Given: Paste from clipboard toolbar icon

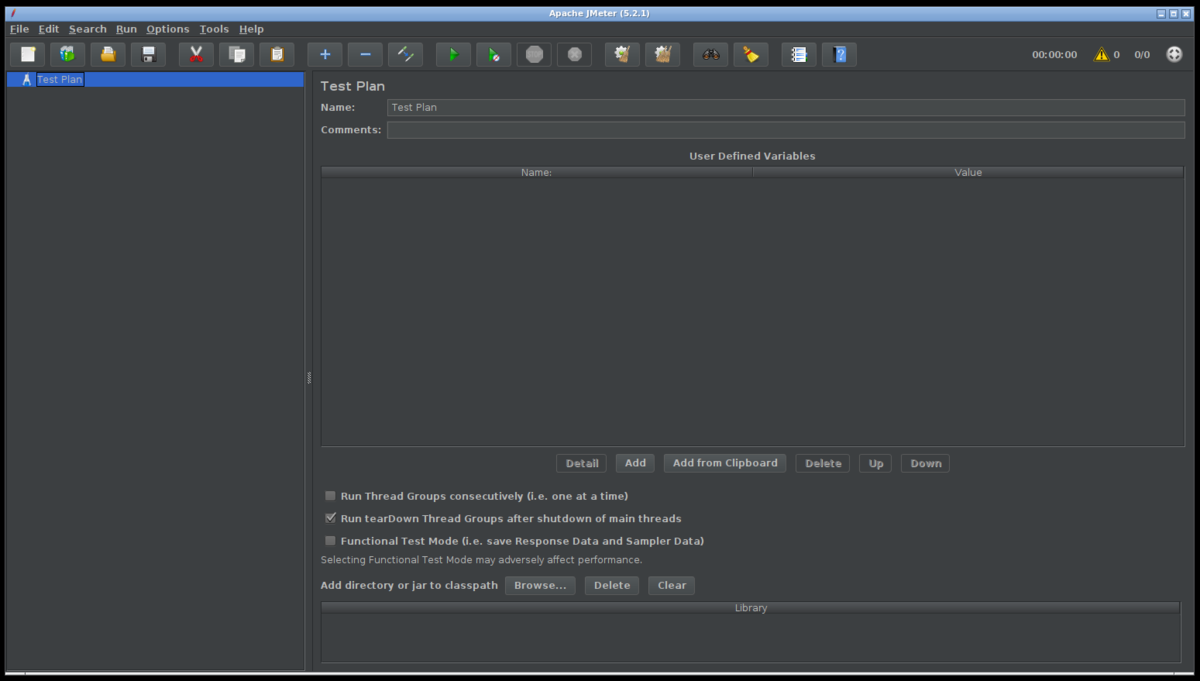Looking at the screenshot, I should point(277,54).
